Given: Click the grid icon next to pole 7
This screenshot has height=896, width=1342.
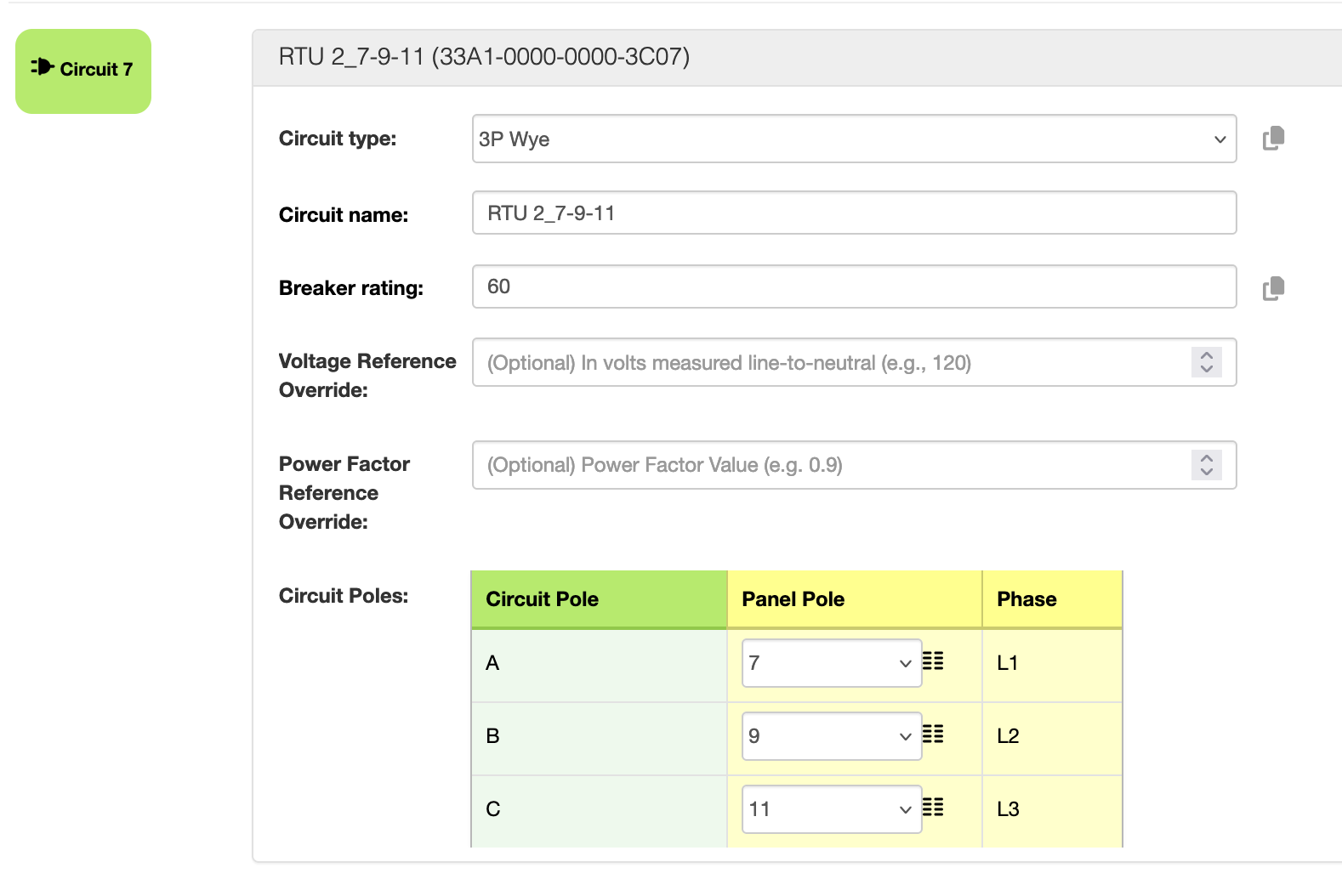Looking at the screenshot, I should 933,661.
